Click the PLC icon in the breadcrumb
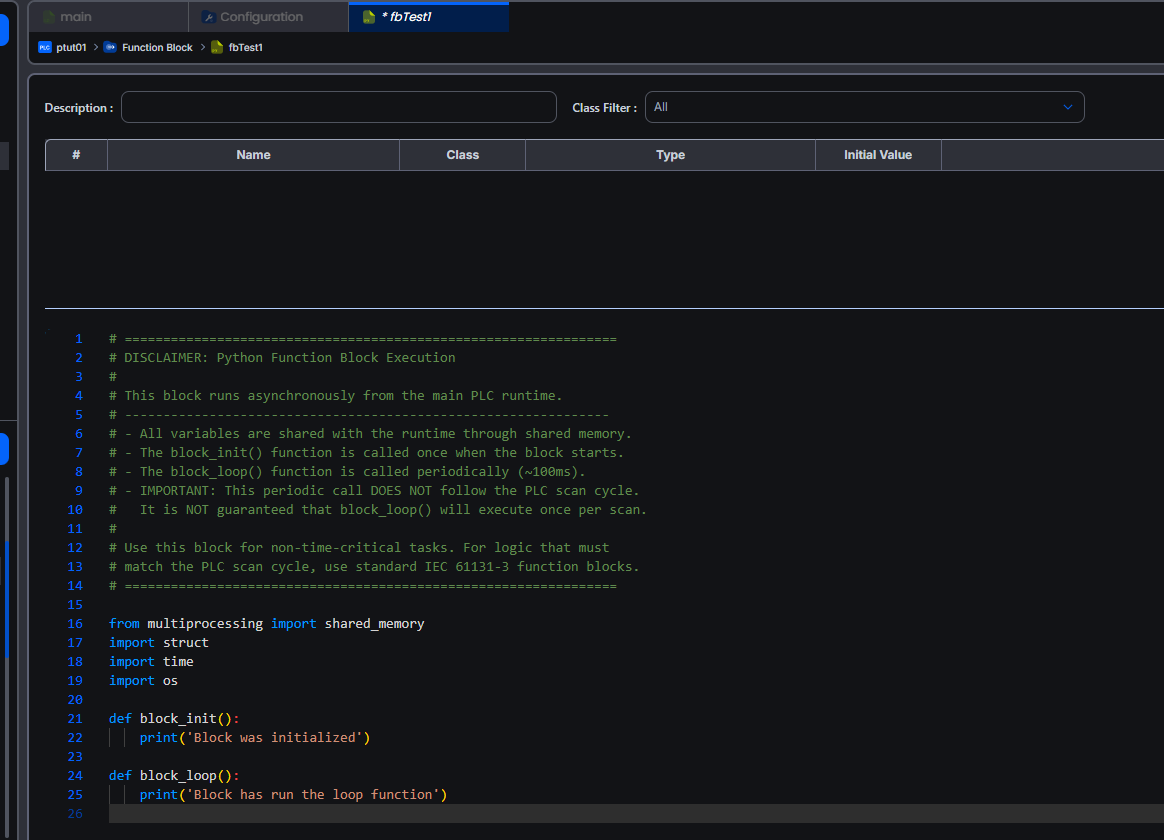Viewport: 1164px width, 840px height. [45, 47]
